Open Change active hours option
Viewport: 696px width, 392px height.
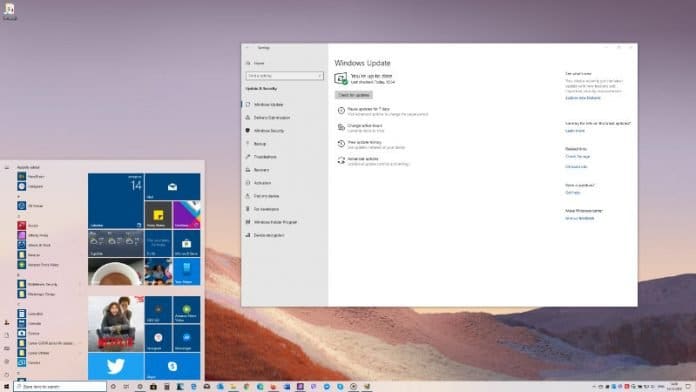coord(362,128)
